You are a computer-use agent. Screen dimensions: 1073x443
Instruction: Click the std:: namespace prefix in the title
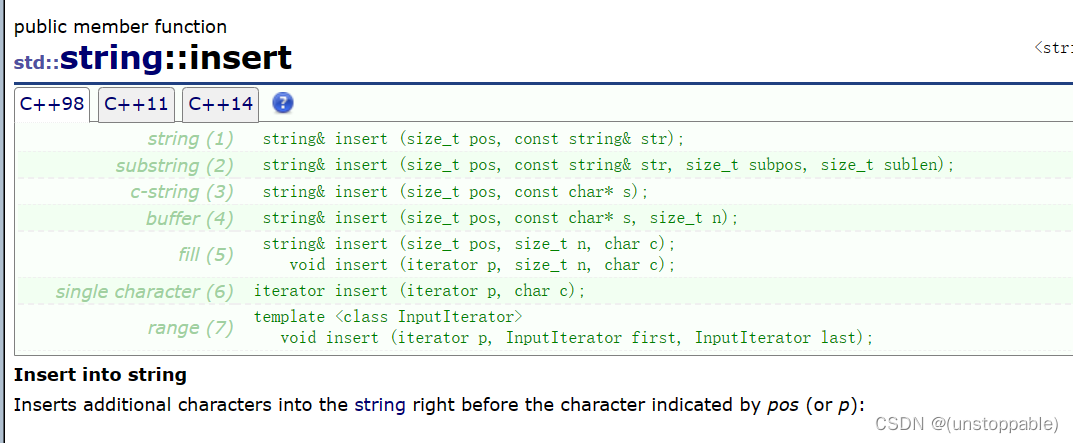coord(36,62)
